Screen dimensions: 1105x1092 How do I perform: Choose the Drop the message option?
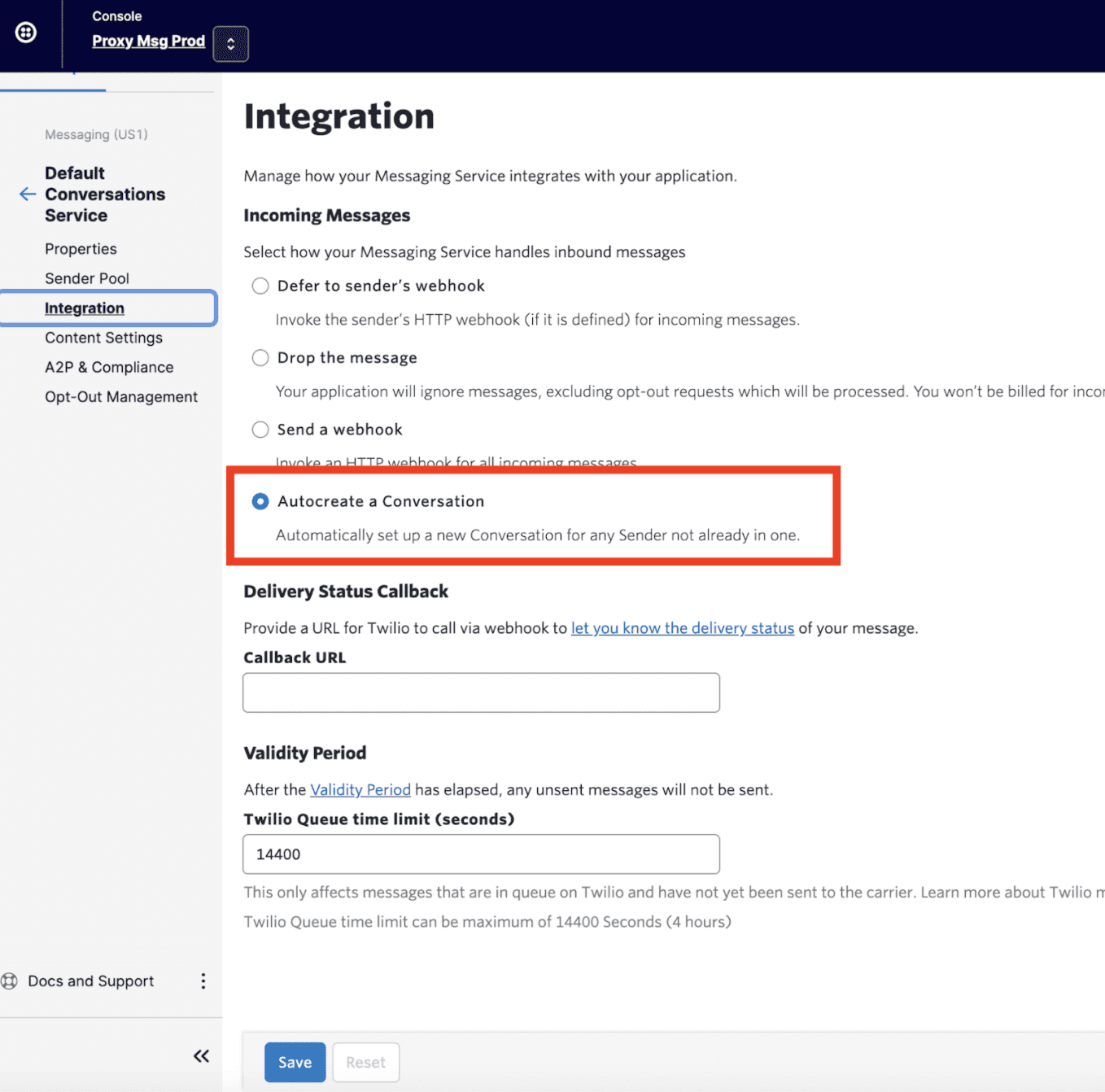pos(260,357)
